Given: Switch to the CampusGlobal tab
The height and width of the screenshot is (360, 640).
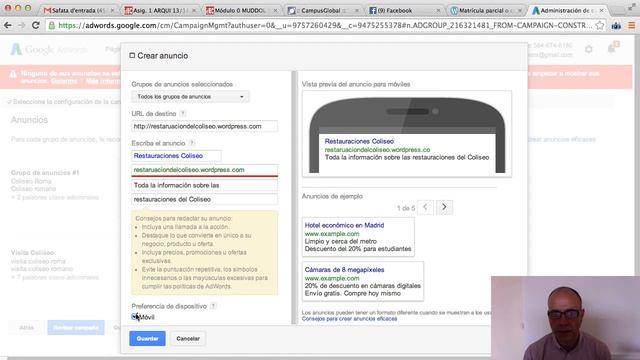Looking at the screenshot, I should pos(322,11).
